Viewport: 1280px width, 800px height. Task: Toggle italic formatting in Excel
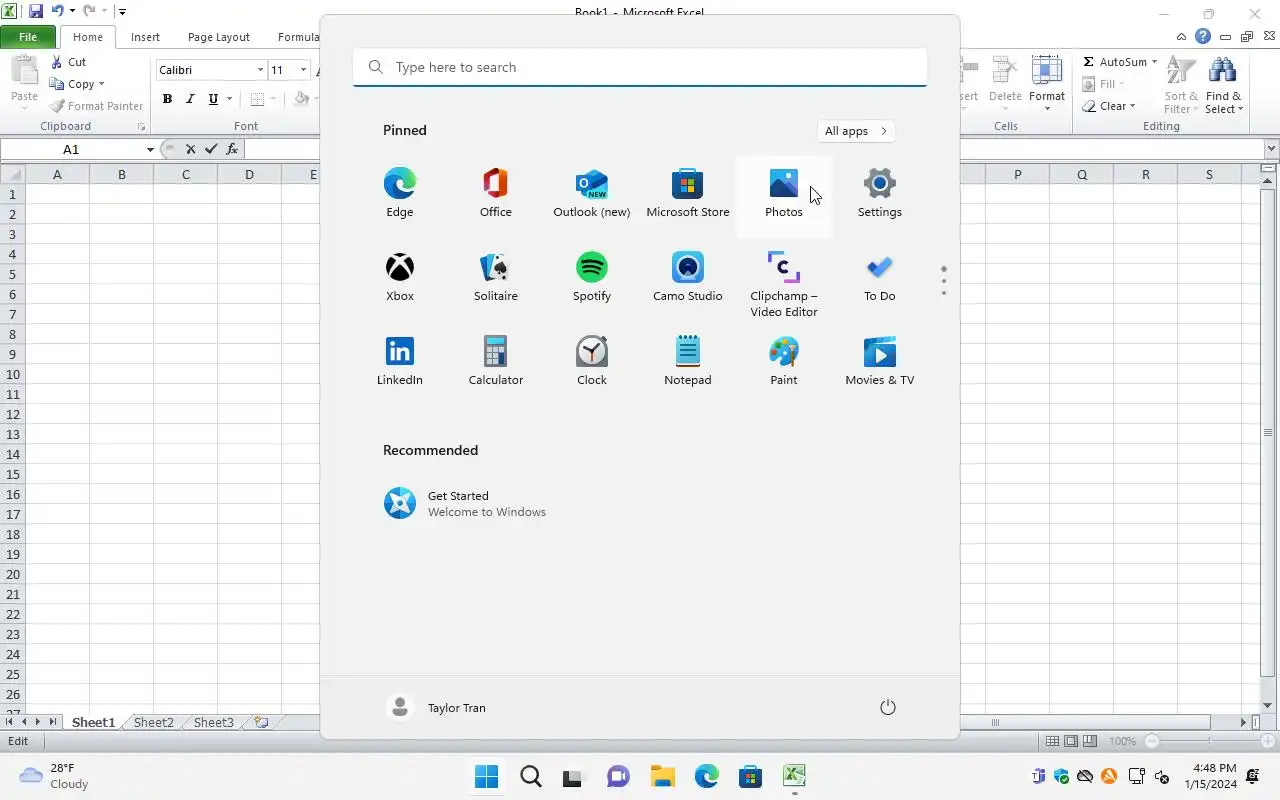click(190, 99)
